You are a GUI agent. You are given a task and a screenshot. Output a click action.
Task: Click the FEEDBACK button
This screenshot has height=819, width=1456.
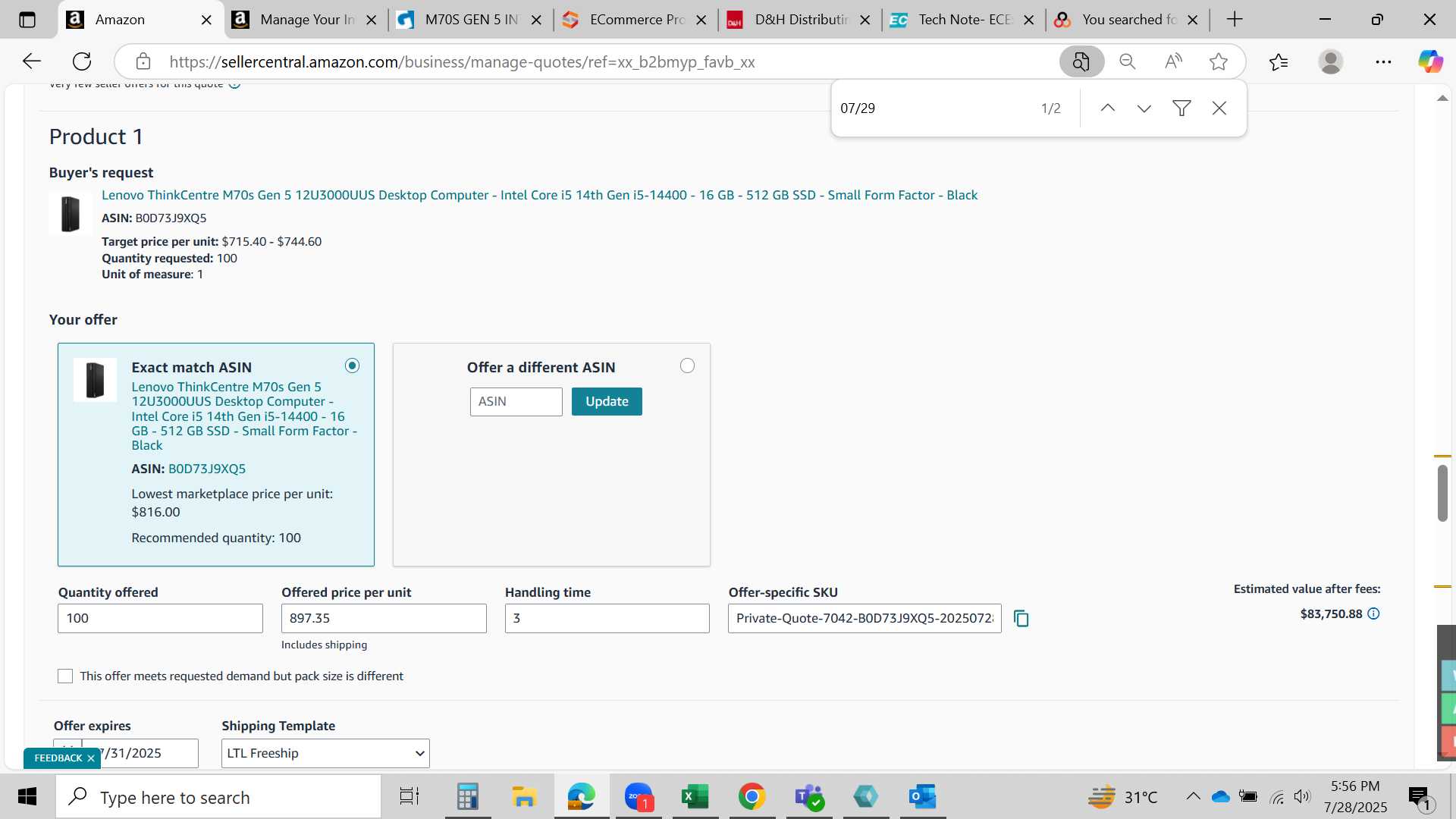(58, 758)
